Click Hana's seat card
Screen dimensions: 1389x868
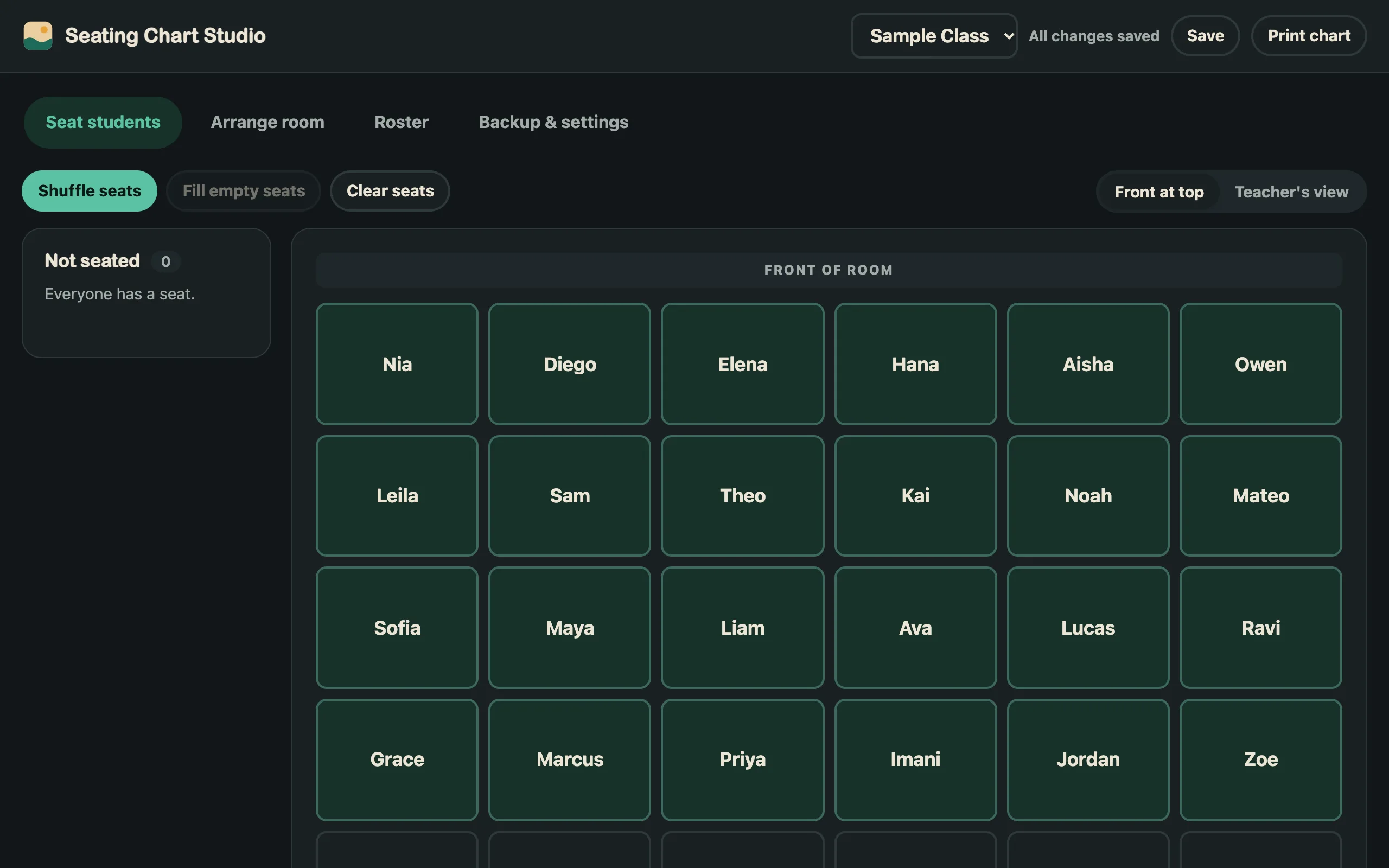(915, 364)
